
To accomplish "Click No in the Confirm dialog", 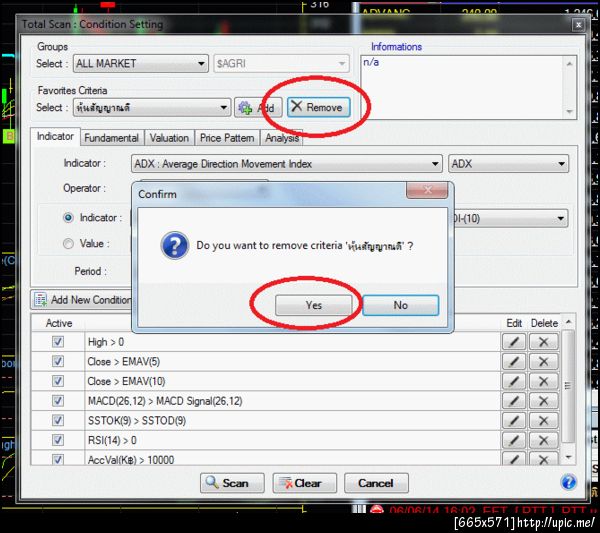I will tap(400, 305).
